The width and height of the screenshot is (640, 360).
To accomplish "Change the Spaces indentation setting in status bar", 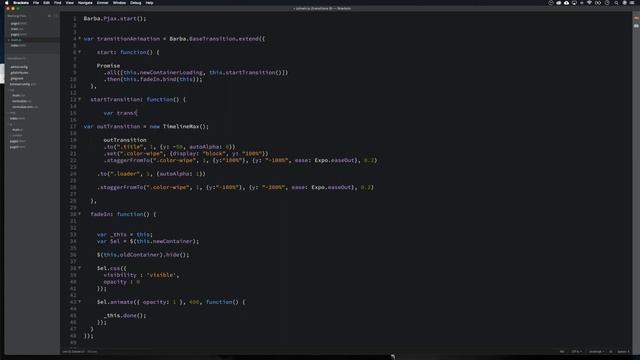I will pyautogui.click(x=623, y=351).
